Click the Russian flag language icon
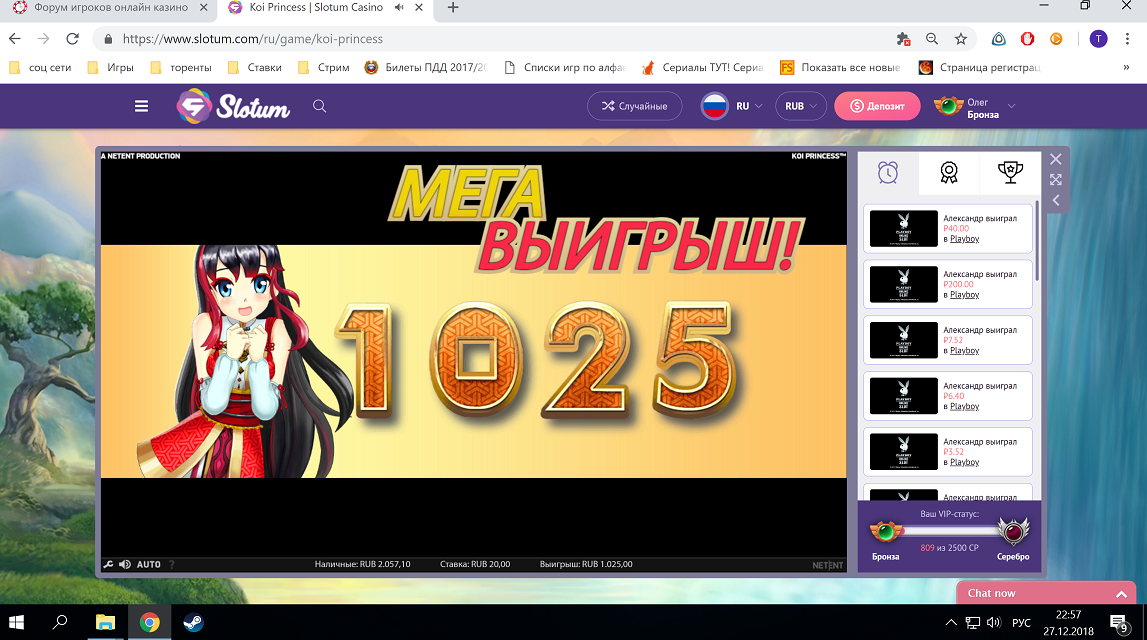This screenshot has width=1147, height=640. pyautogui.click(x=714, y=106)
